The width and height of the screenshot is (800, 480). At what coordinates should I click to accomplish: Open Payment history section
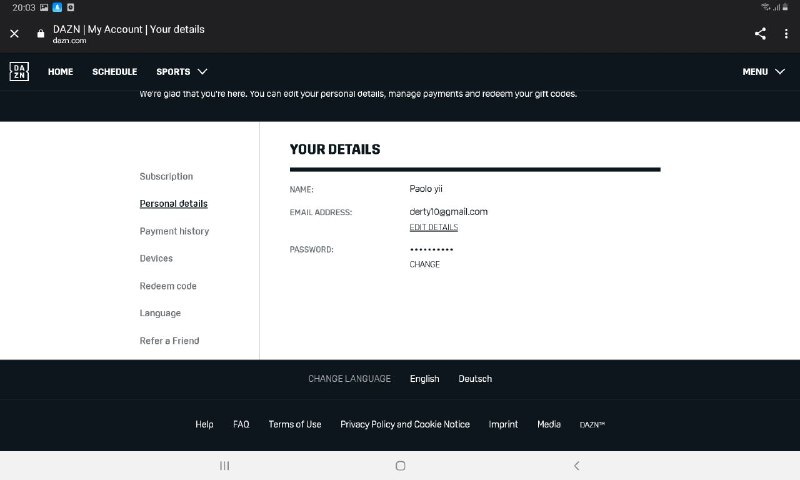click(x=174, y=231)
